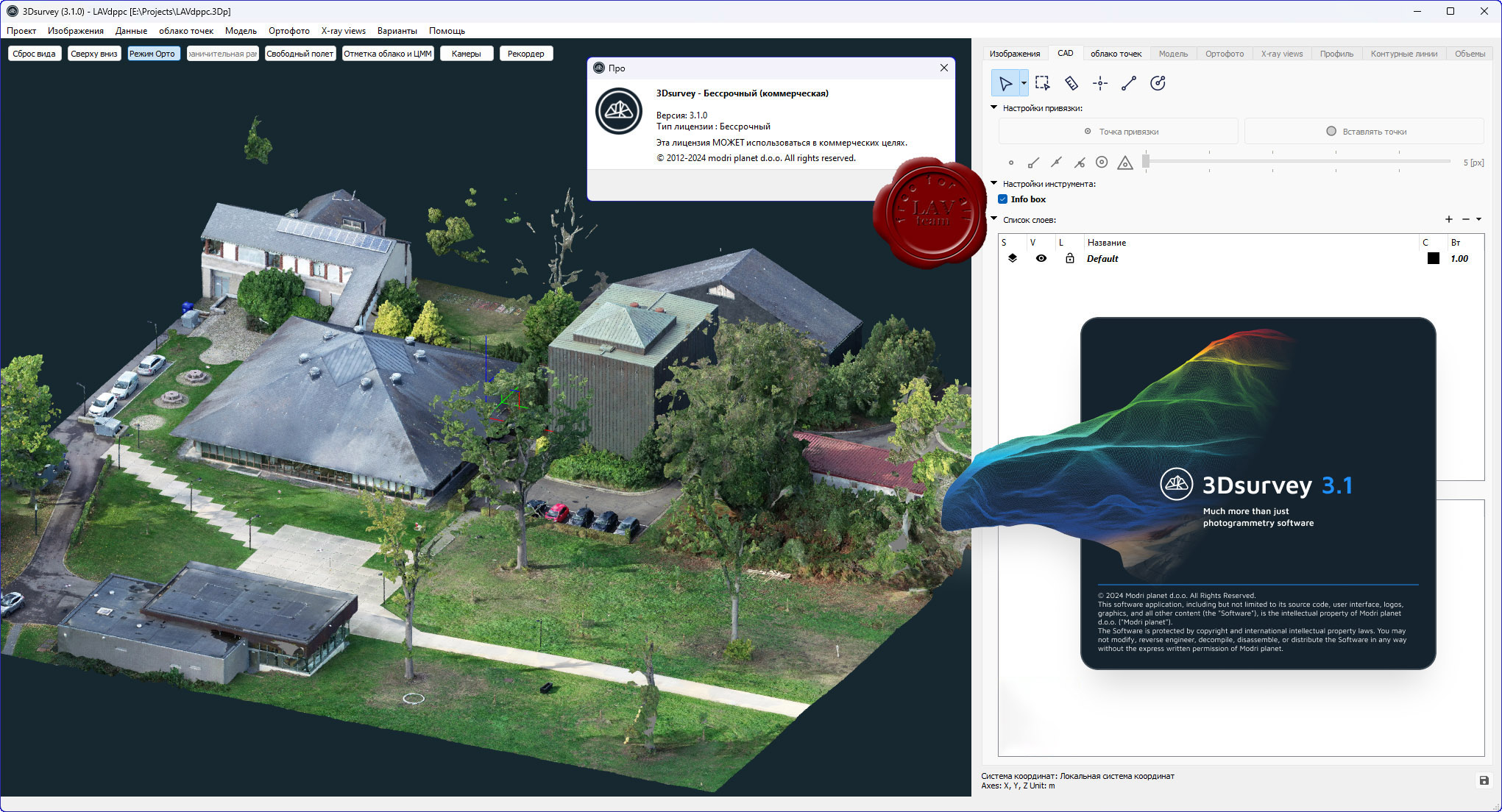Click the save icon in status bar

click(1484, 780)
